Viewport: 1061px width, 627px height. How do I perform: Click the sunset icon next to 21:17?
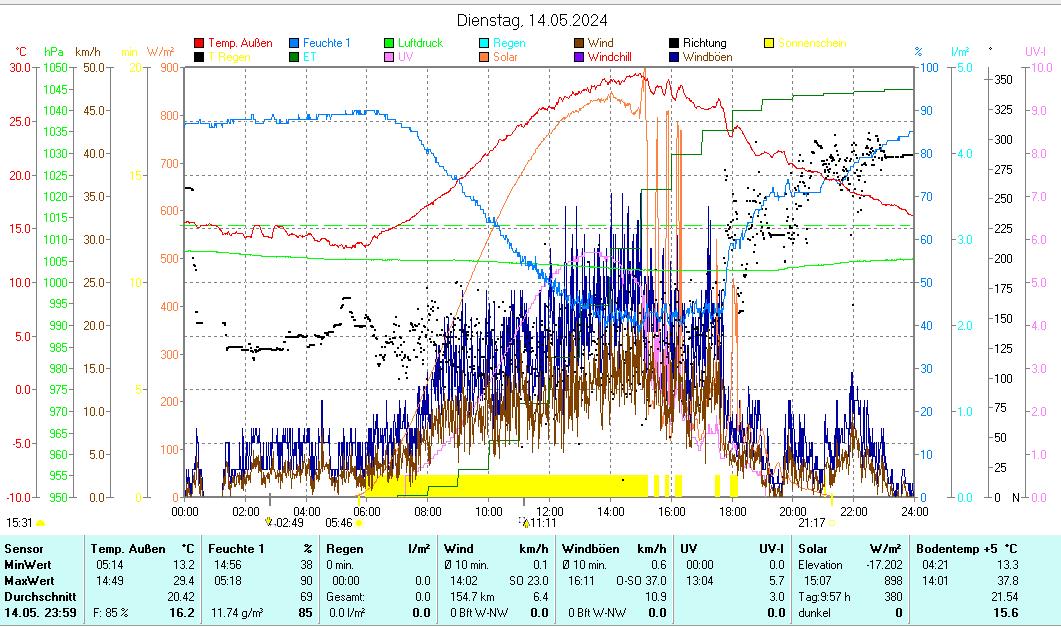click(x=832, y=523)
